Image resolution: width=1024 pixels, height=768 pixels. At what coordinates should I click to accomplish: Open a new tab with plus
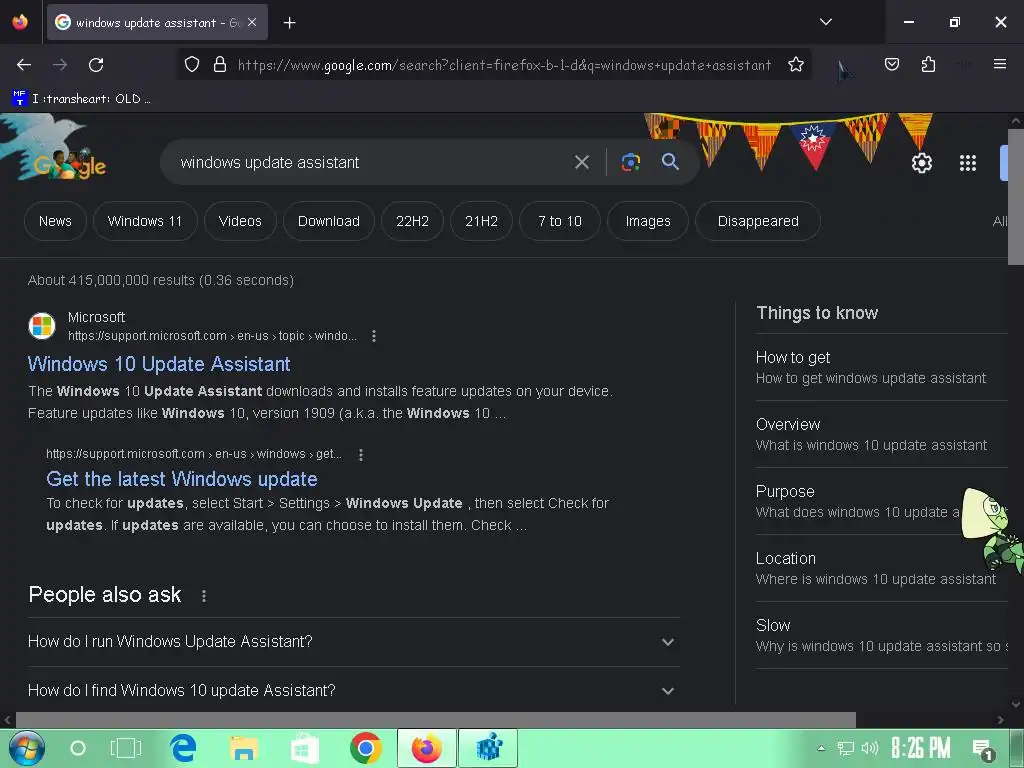289,23
